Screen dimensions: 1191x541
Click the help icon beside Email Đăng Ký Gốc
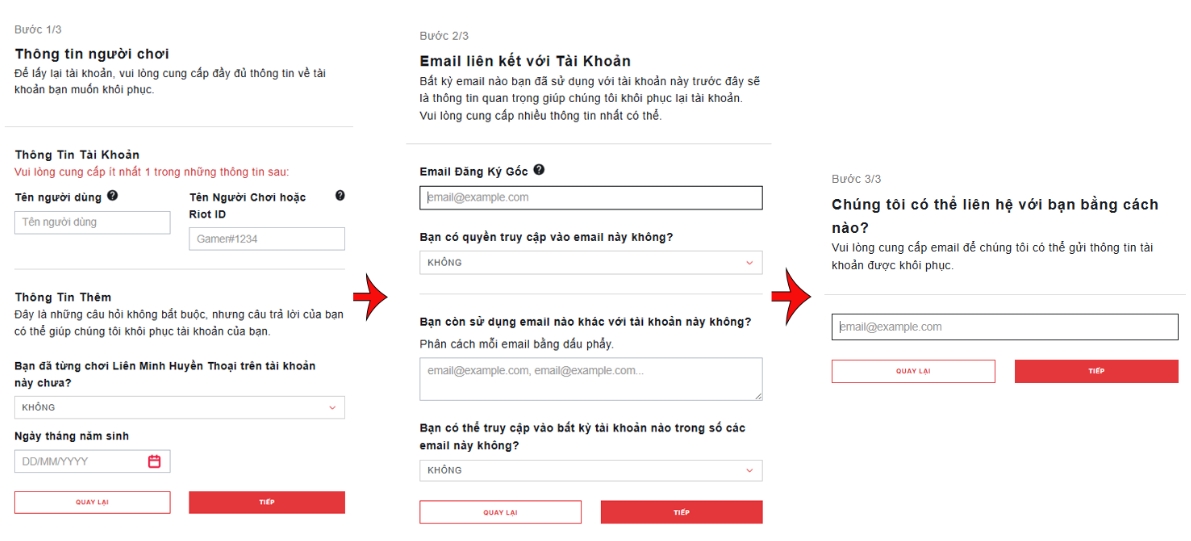539,171
